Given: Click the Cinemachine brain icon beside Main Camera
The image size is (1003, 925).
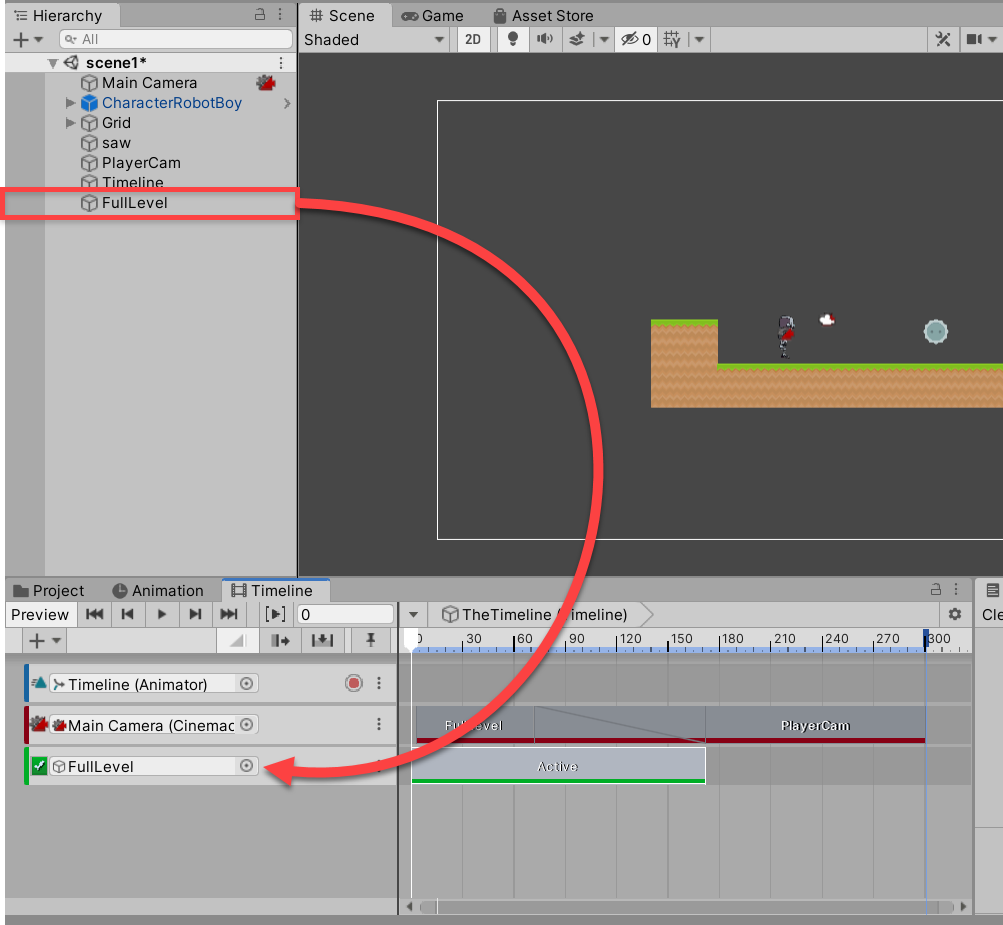Looking at the screenshot, I should pos(266,83).
